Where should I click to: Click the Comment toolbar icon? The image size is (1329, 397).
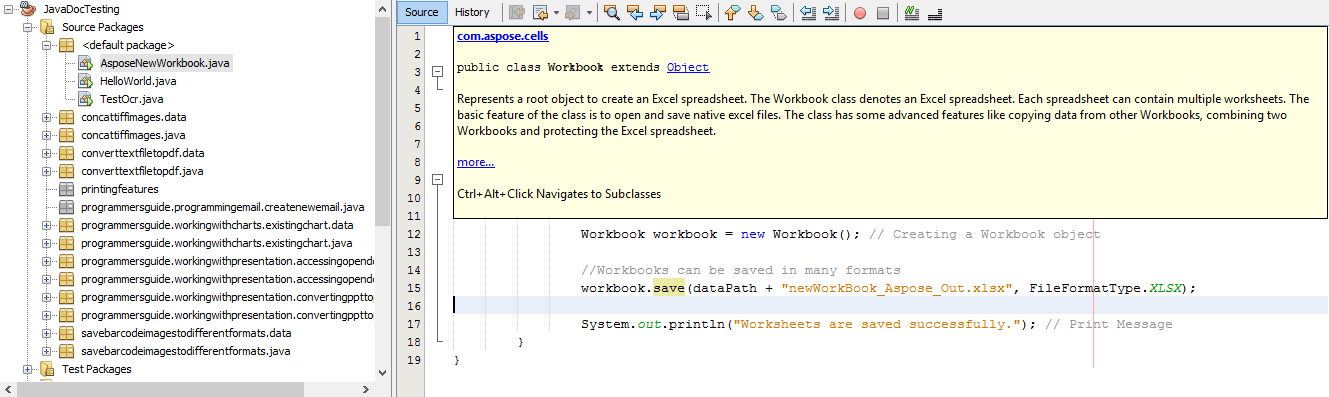tap(911, 13)
